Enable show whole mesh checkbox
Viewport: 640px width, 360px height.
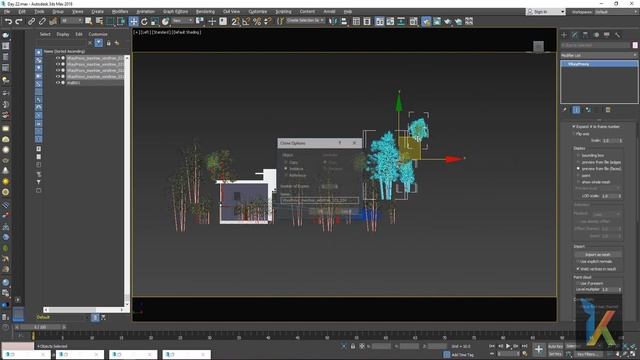(x=578, y=182)
